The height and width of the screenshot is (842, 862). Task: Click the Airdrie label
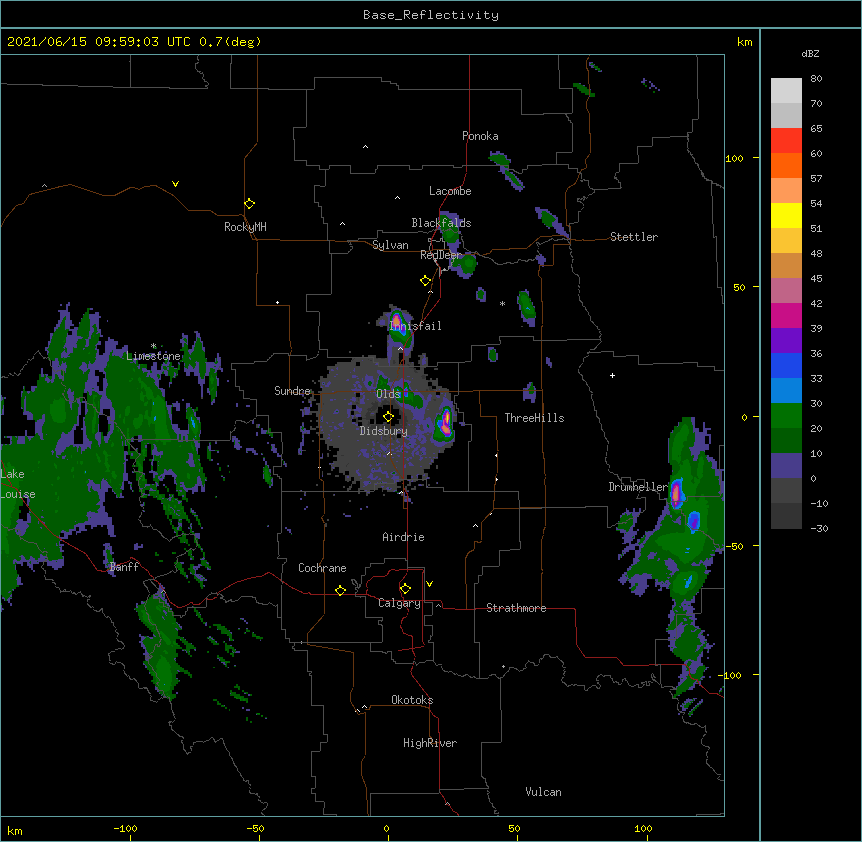[x=403, y=537]
